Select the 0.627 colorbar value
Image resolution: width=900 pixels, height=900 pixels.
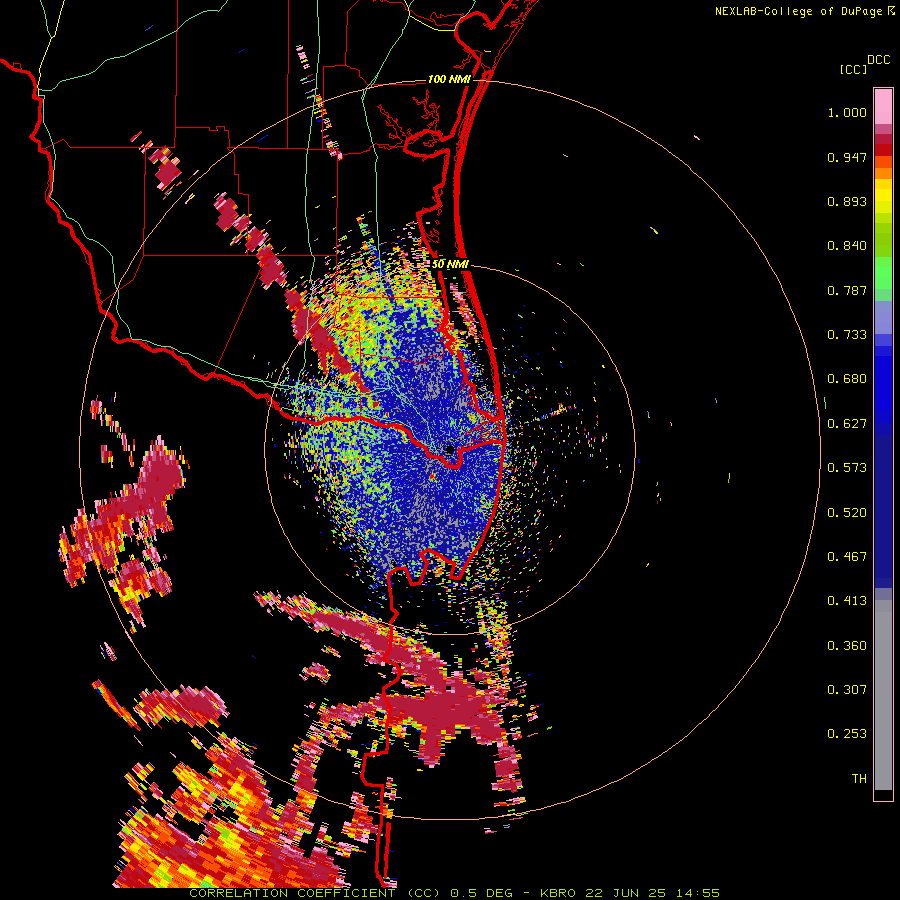[847, 424]
